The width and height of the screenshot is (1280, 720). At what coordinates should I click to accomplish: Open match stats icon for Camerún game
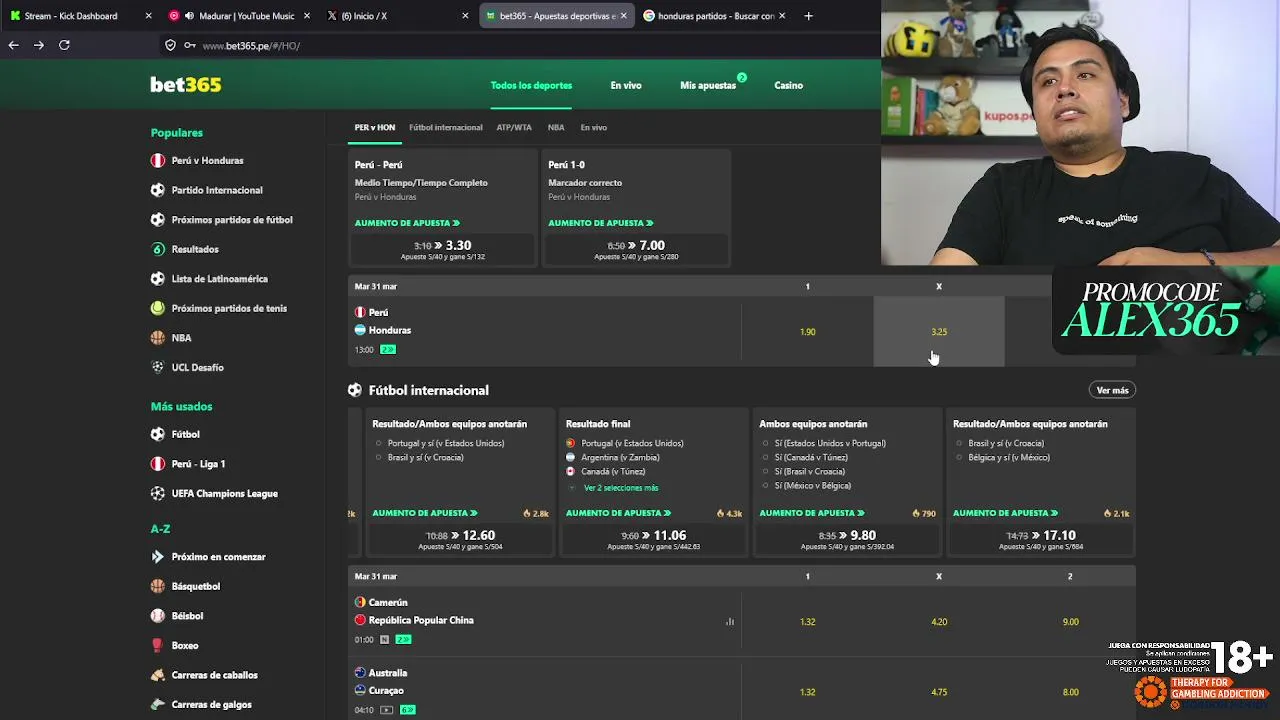(730, 622)
